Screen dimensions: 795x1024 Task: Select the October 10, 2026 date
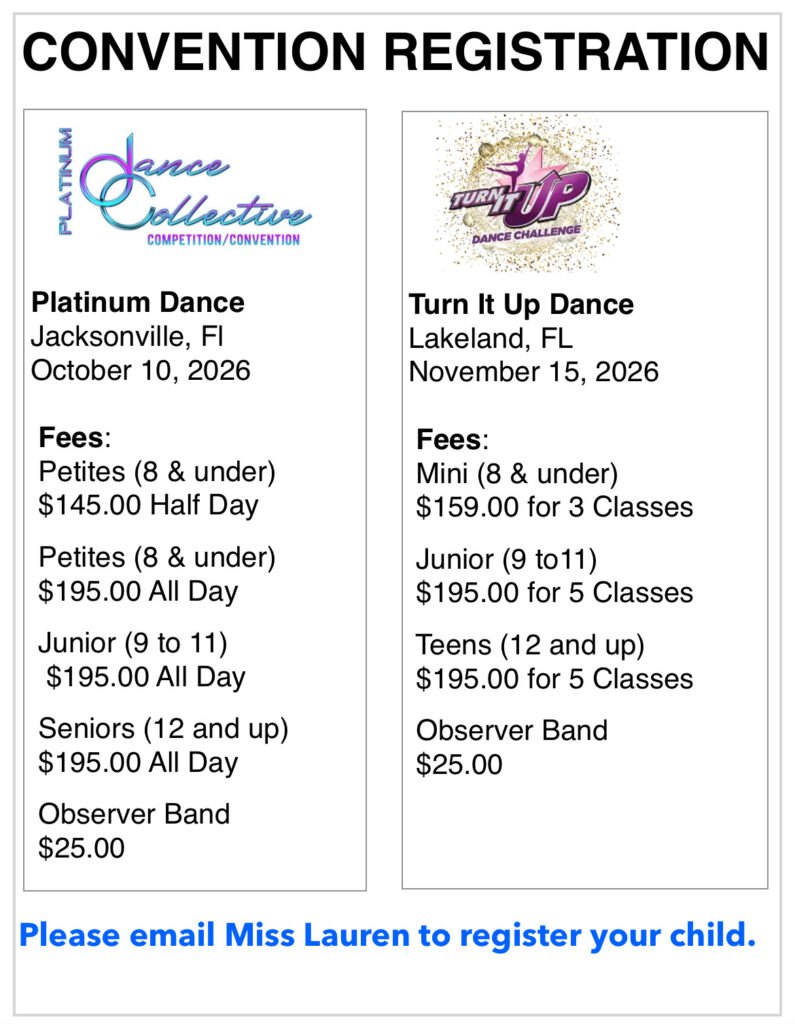(x=140, y=370)
